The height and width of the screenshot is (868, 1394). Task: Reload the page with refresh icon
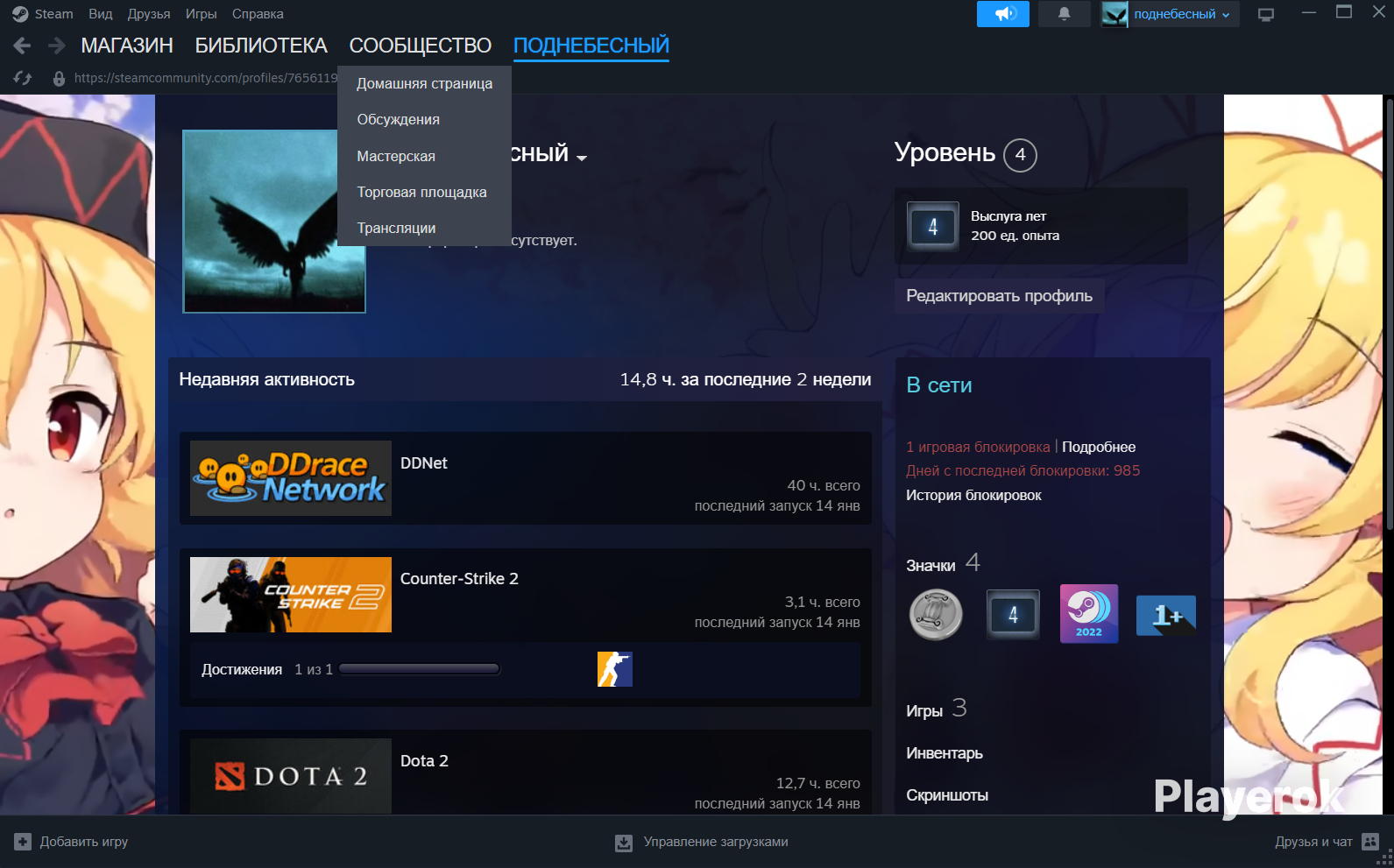23,78
